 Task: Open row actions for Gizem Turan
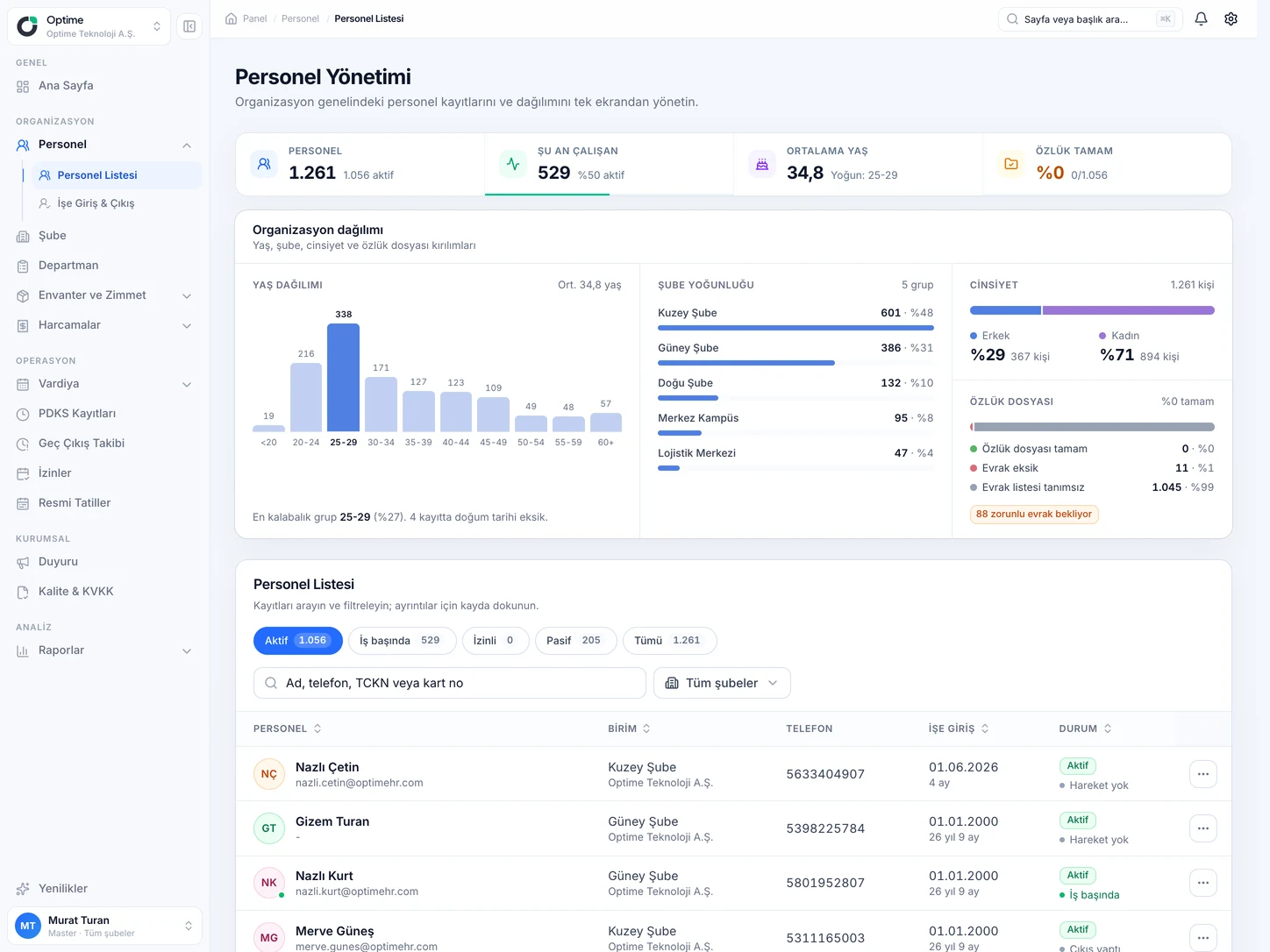coord(1203,828)
